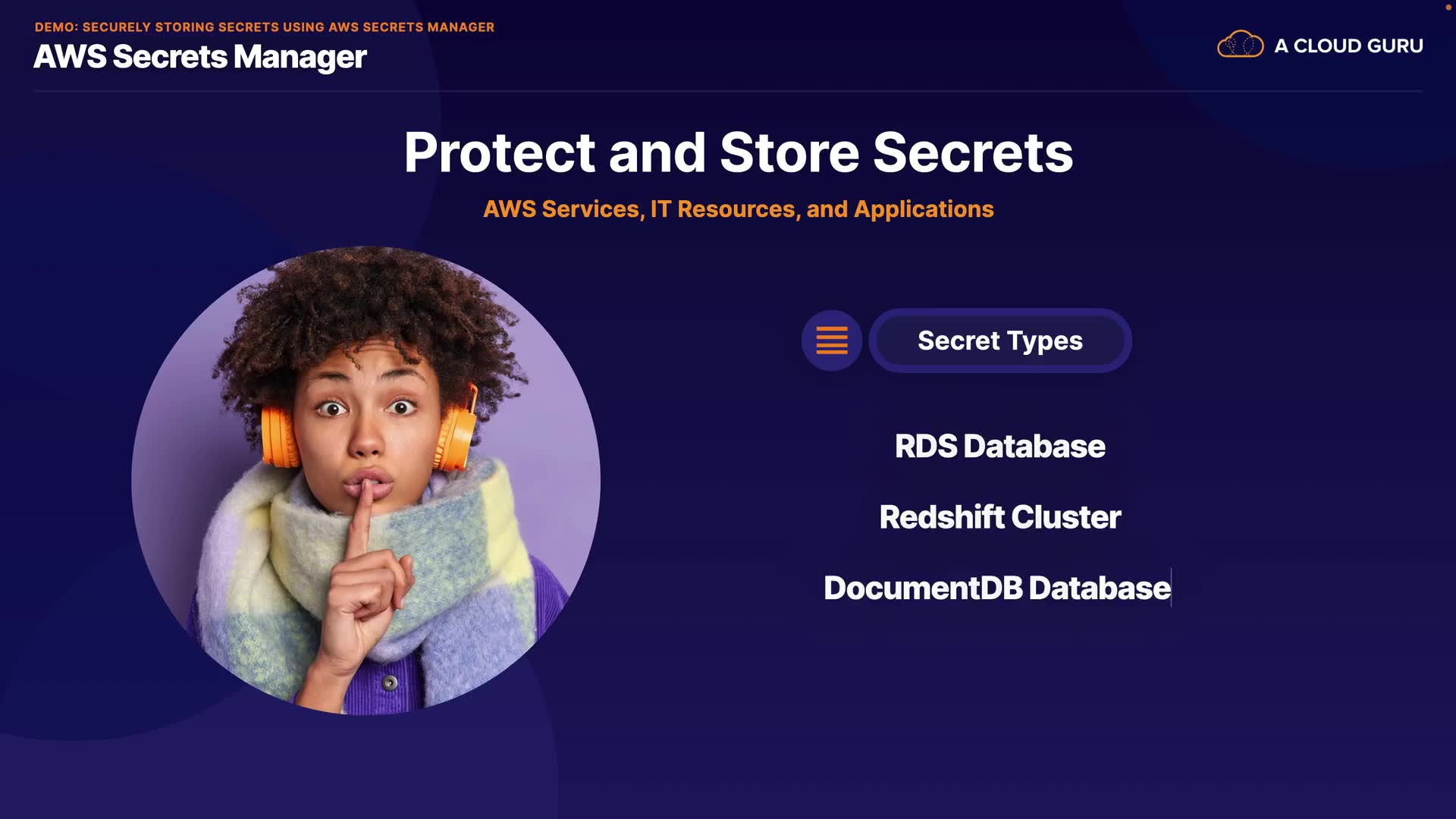Click the Protect and Store Secrets heading
The height and width of the screenshot is (819, 1456).
coord(739,152)
